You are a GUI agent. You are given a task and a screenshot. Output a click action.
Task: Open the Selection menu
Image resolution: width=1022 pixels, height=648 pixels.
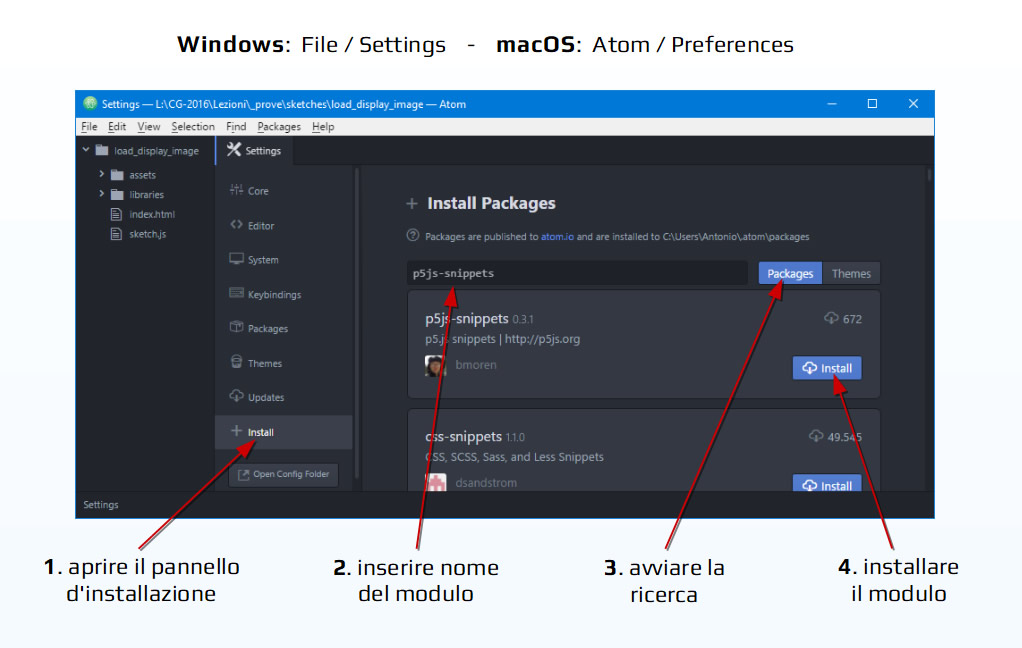pos(193,126)
